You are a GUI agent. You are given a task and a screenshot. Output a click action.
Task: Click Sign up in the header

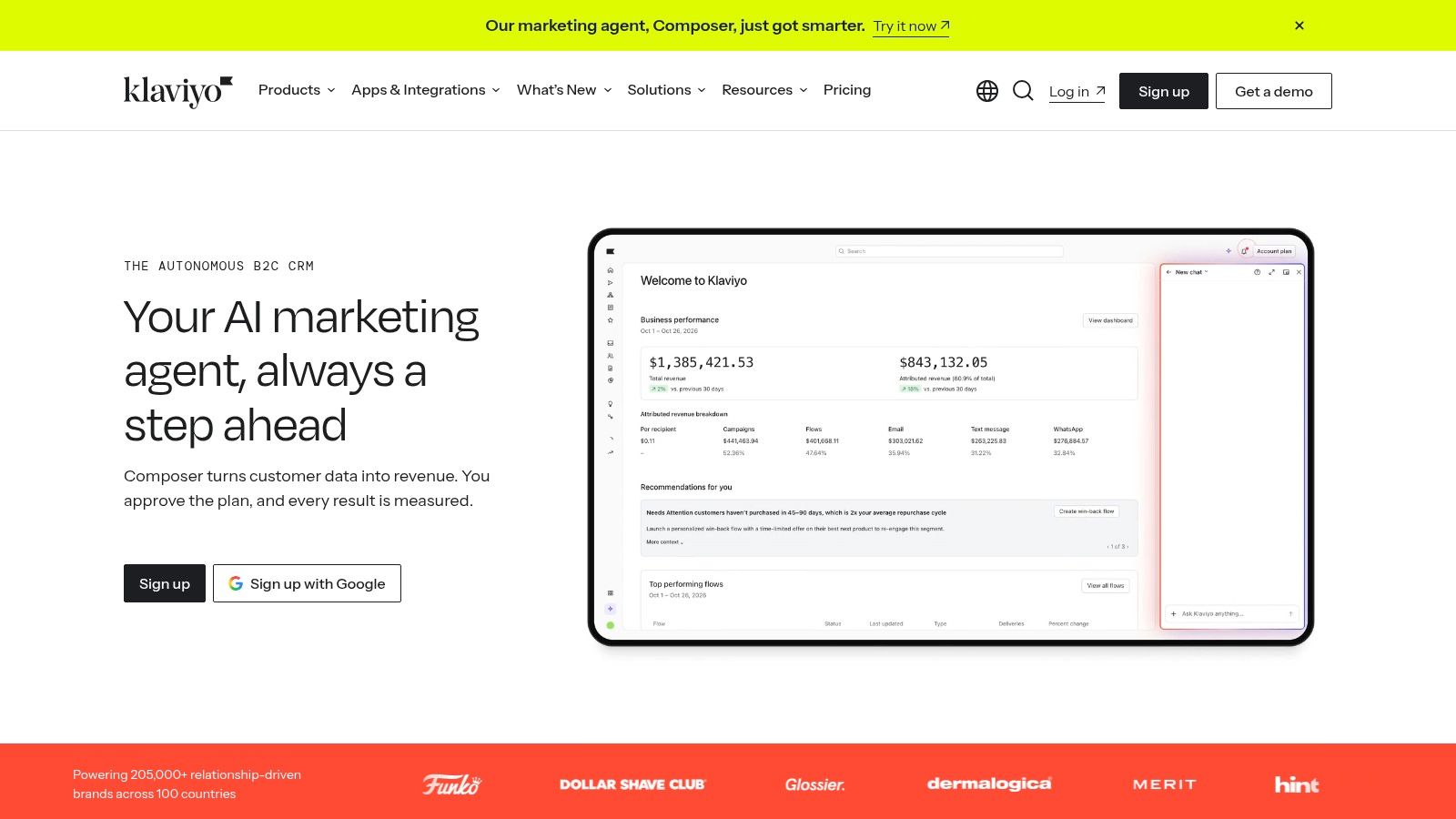point(1164,91)
